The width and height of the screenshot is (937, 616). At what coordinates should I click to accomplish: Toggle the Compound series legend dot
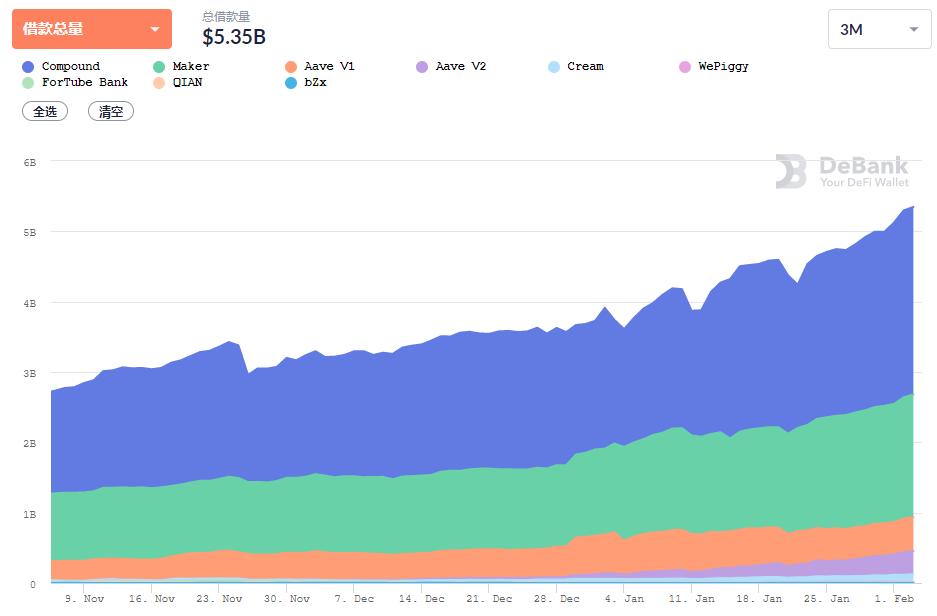[x=28, y=67]
